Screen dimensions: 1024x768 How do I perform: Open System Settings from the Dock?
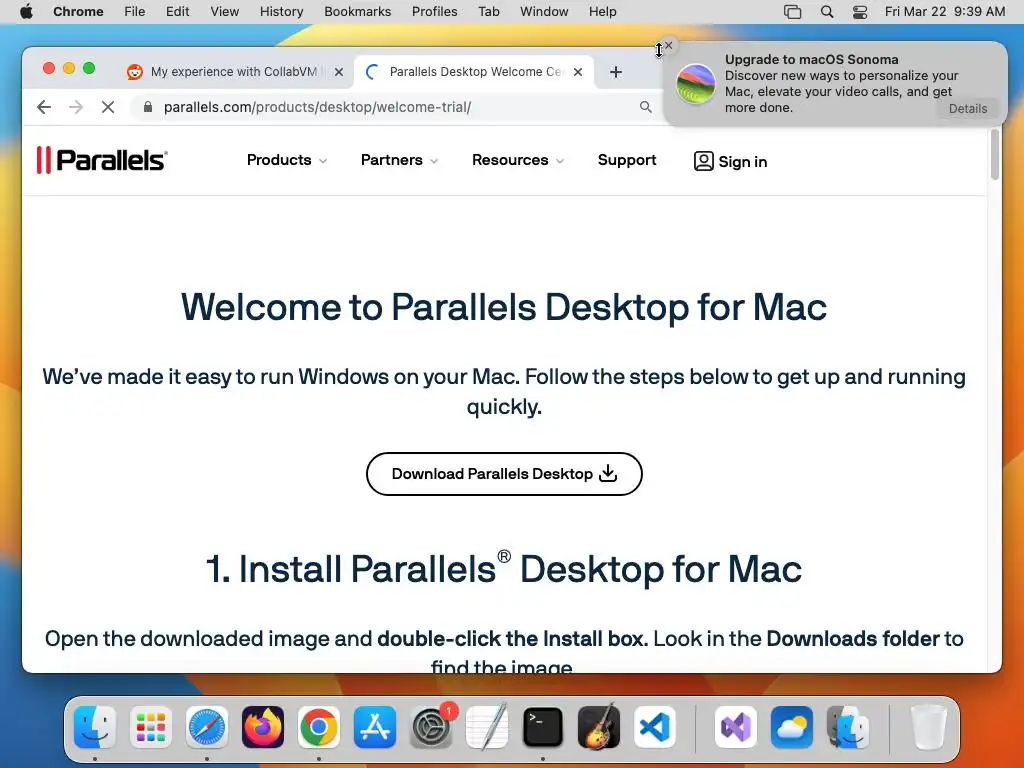click(x=431, y=727)
